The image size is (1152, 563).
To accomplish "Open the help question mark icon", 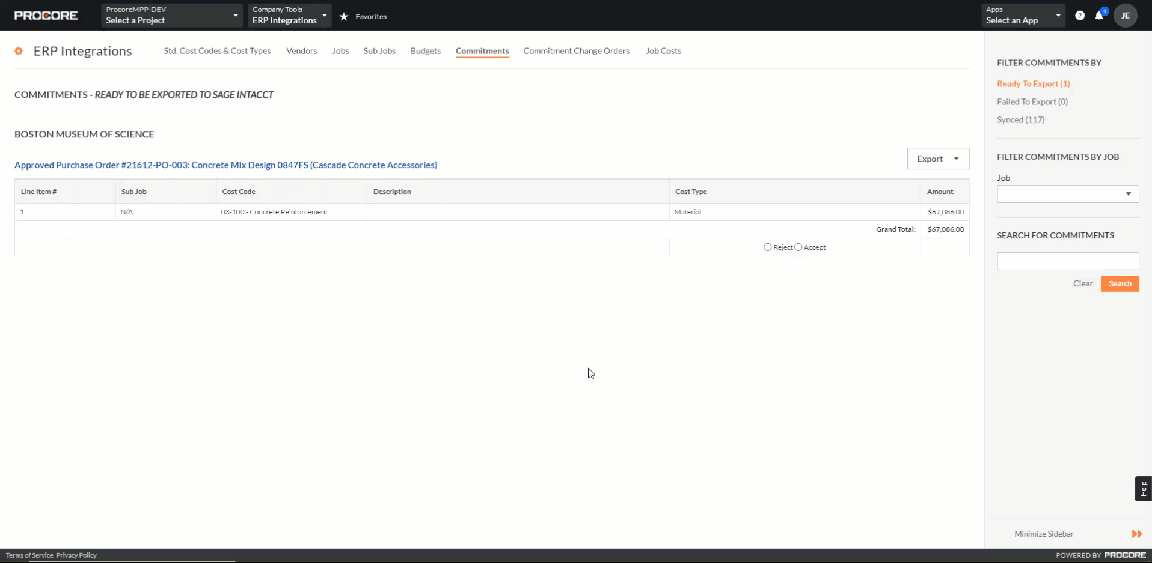I will 1080,16.
